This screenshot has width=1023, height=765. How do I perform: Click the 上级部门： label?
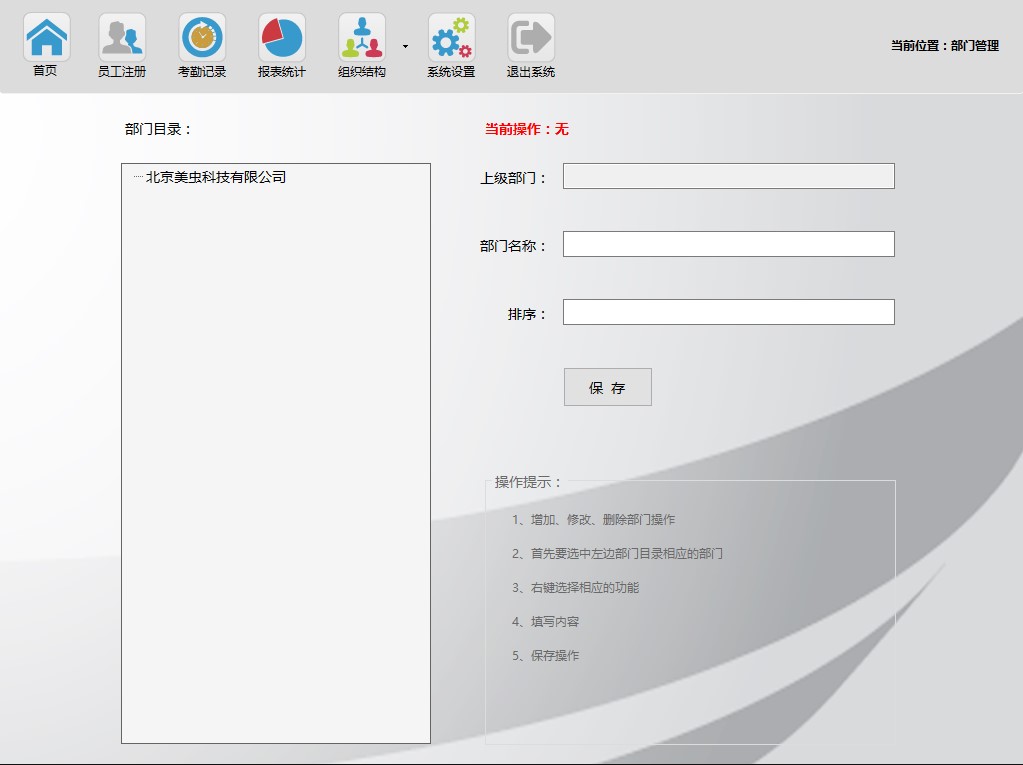513,178
